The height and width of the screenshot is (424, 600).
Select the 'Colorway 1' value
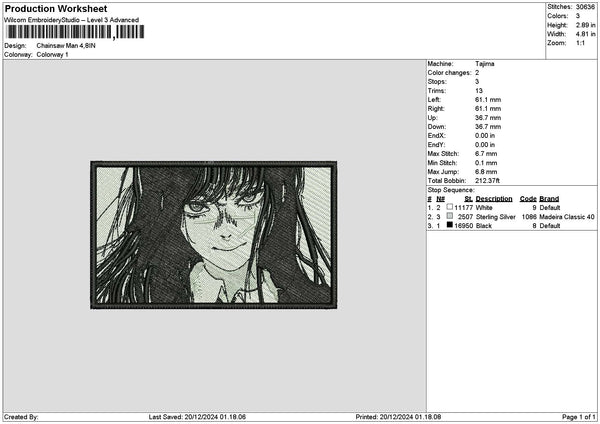[x=52, y=55]
